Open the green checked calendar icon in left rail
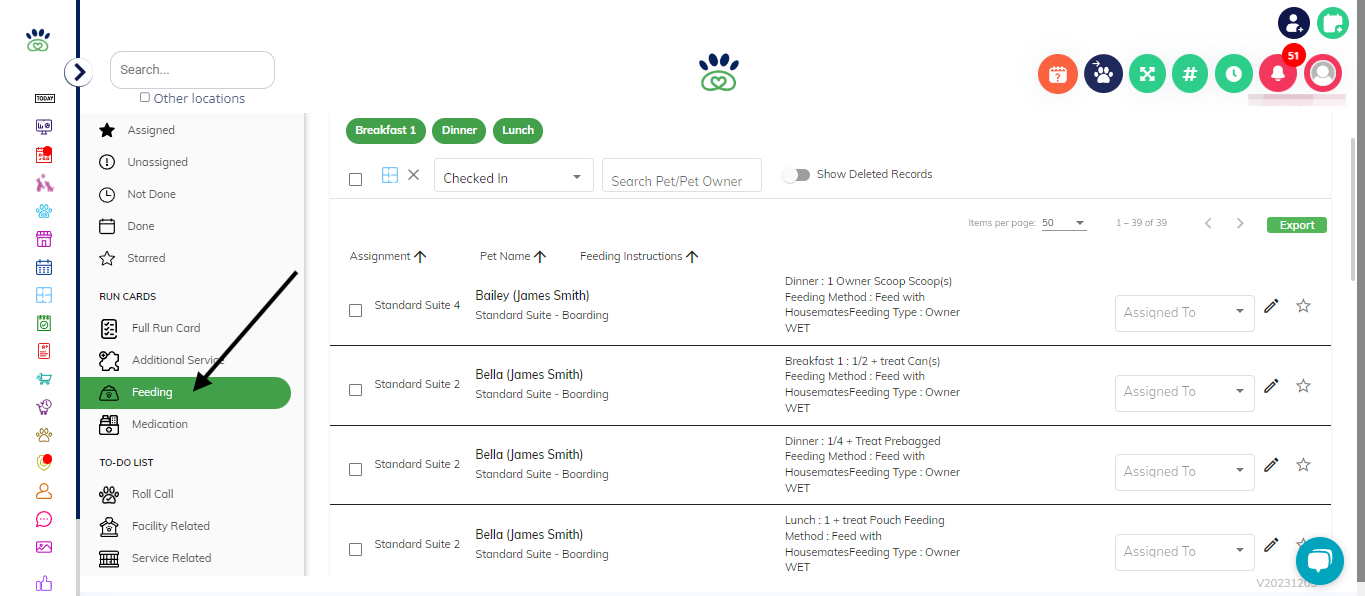The image size is (1365, 596). [x=44, y=323]
